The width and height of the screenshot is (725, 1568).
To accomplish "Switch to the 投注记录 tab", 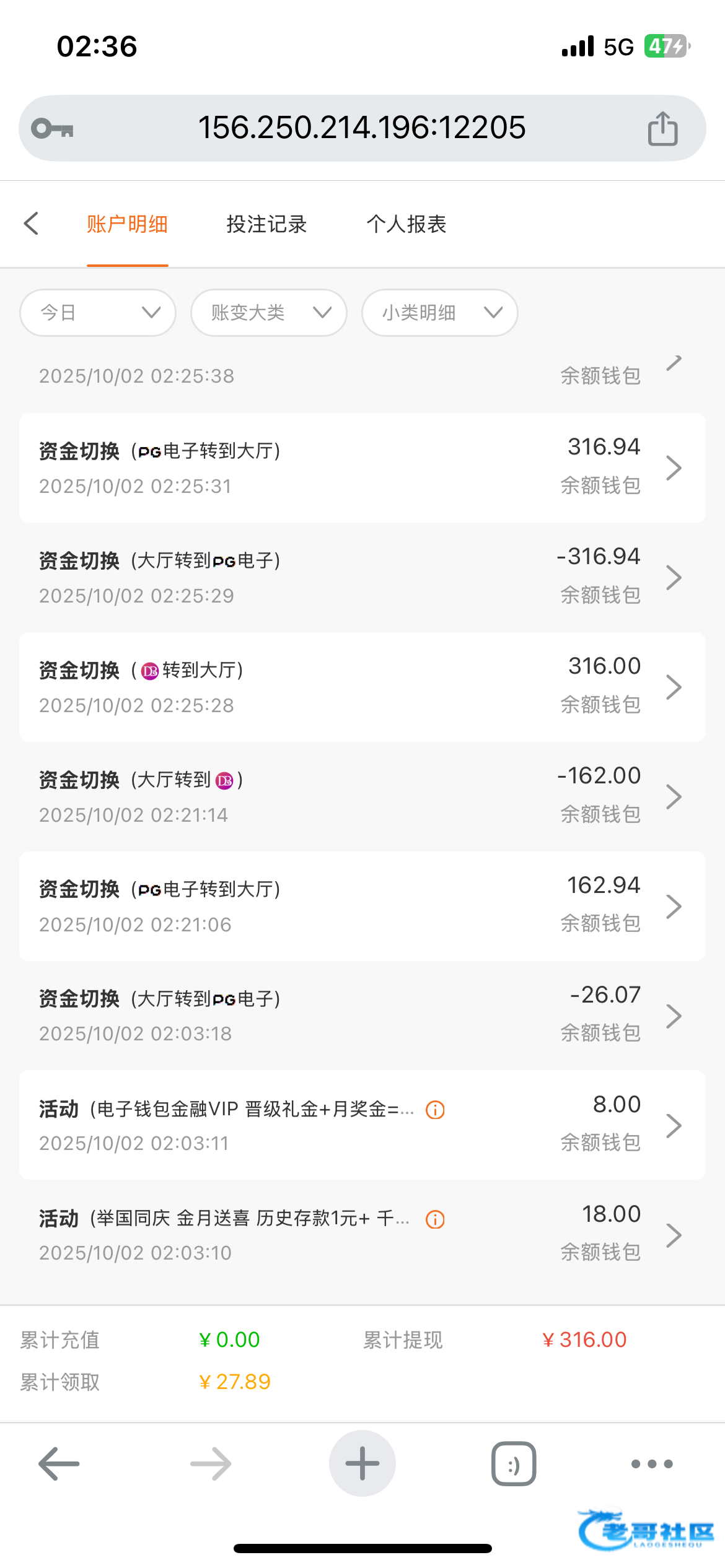I will (266, 224).
